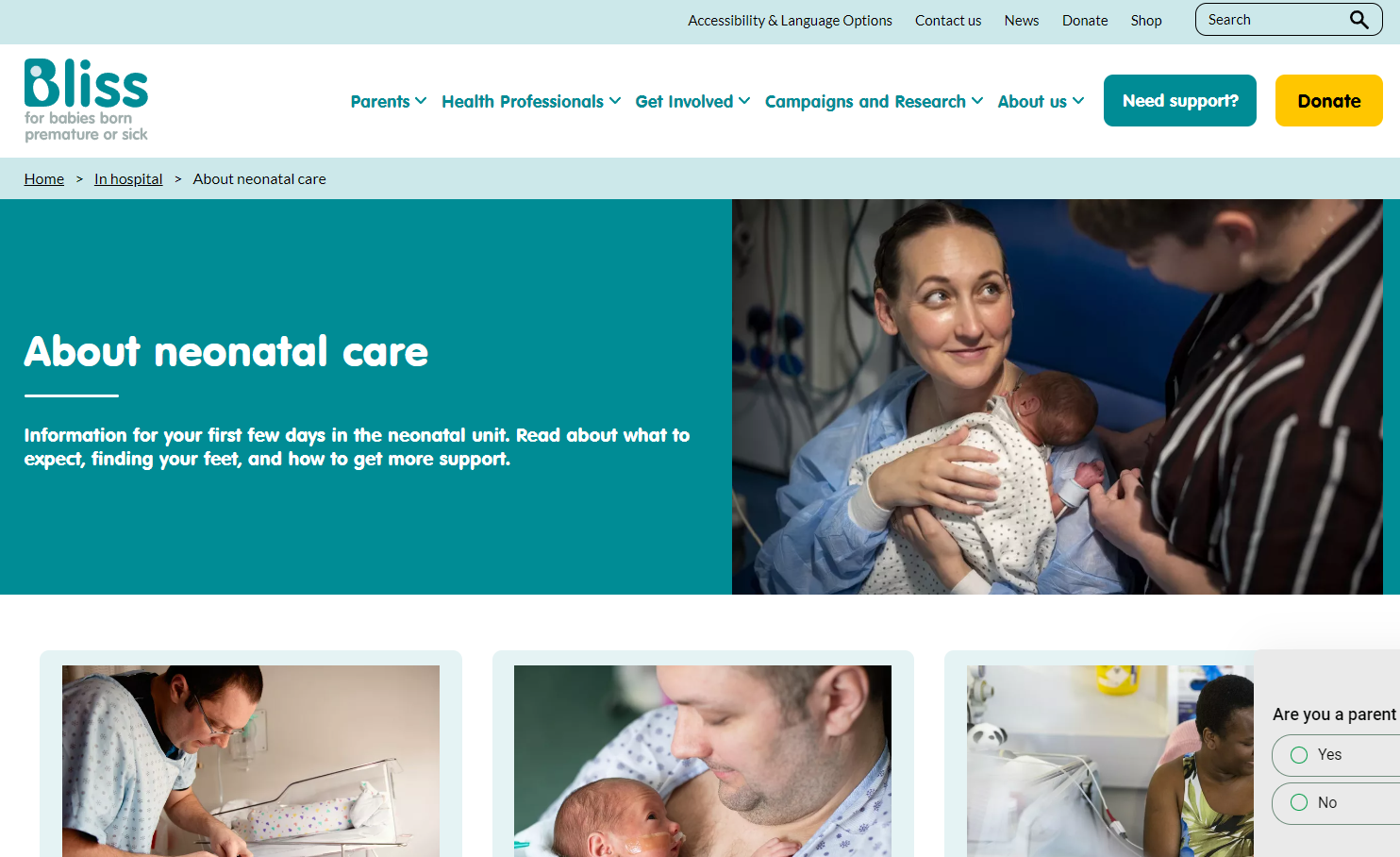Focus the Search input field
Image resolution: width=1400 pixels, height=857 pixels.
pyautogui.click(x=1274, y=20)
